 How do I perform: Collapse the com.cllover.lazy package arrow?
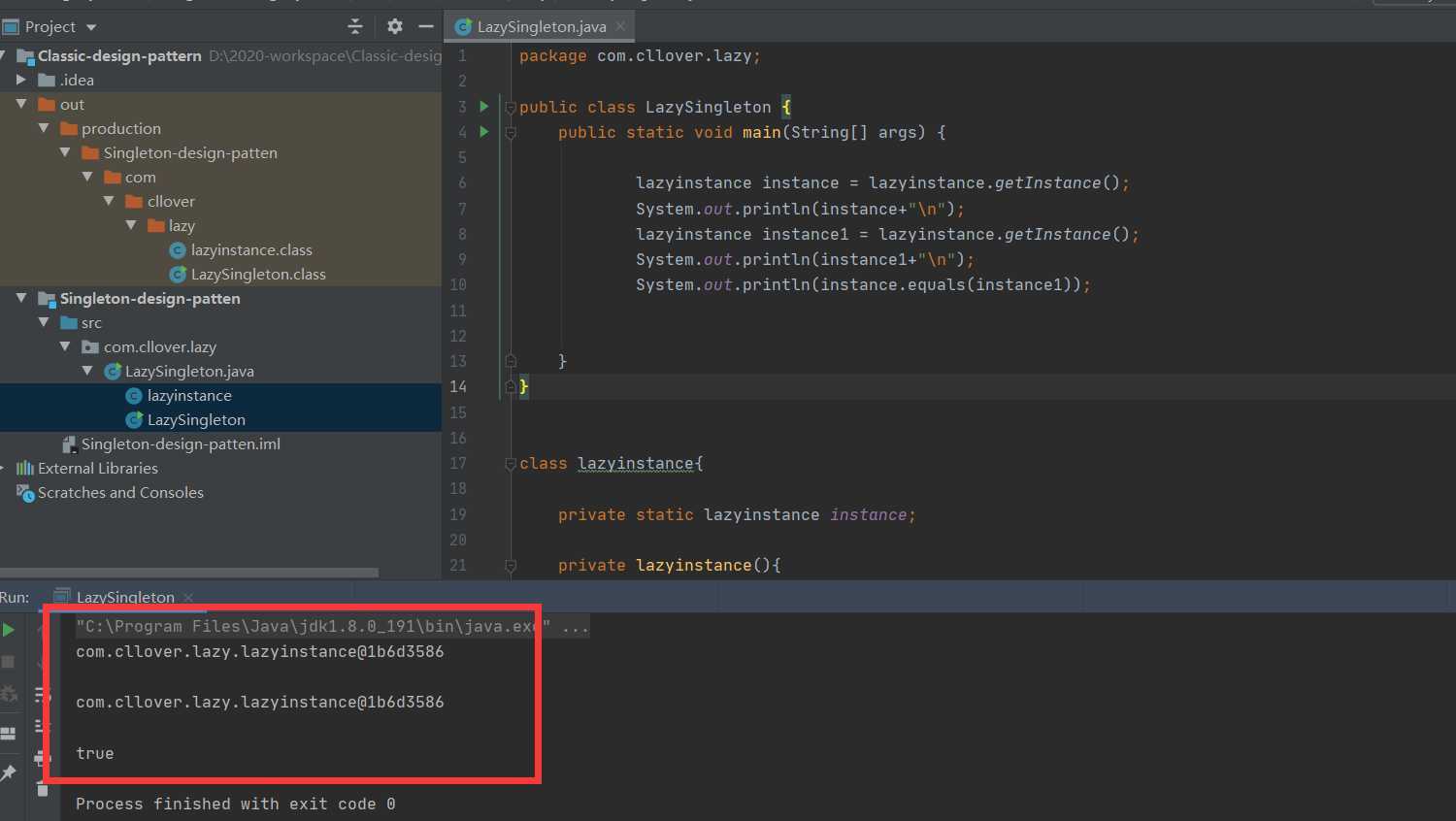[x=66, y=346]
